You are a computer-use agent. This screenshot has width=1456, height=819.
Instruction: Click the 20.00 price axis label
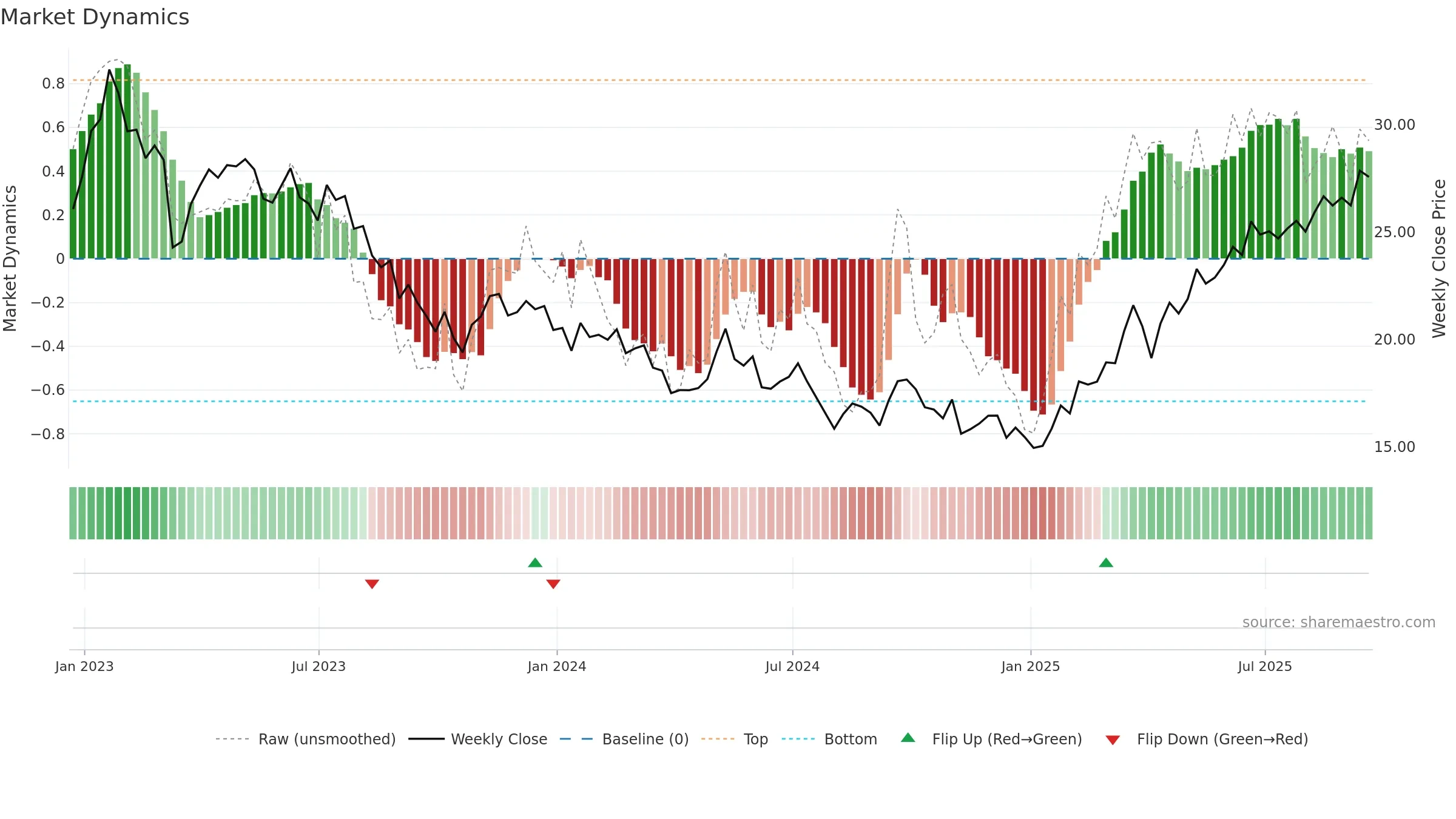pos(1395,340)
